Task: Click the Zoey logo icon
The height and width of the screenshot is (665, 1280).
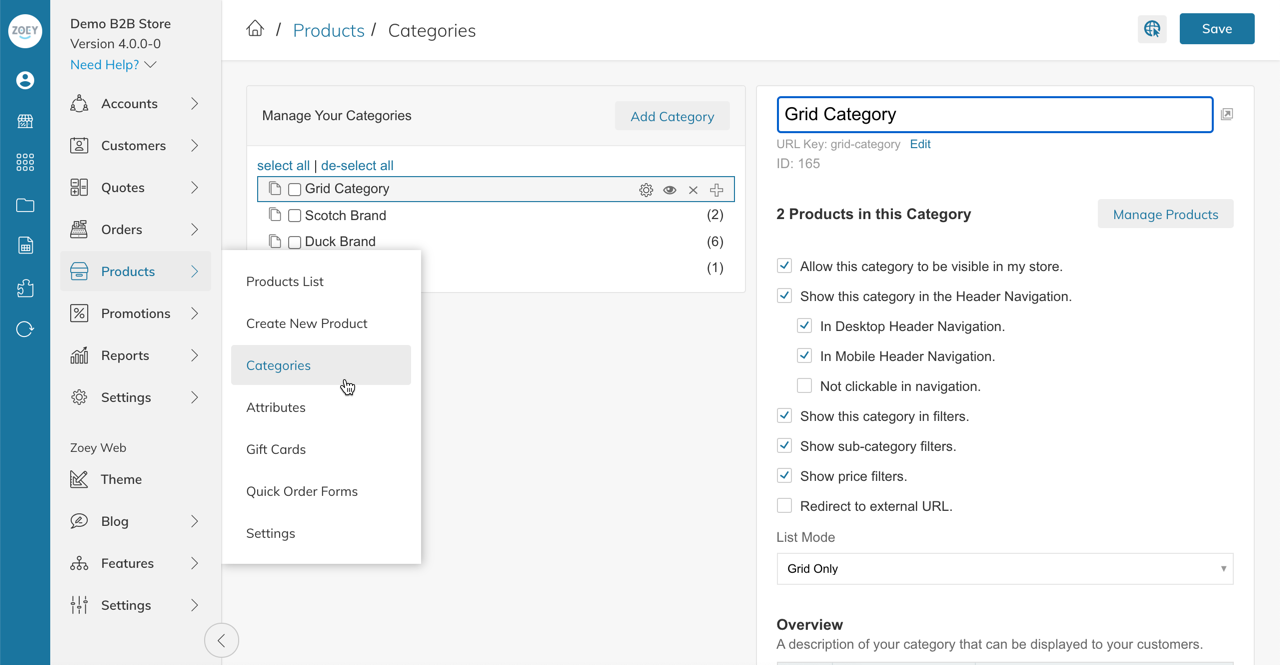Action: click(x=25, y=31)
